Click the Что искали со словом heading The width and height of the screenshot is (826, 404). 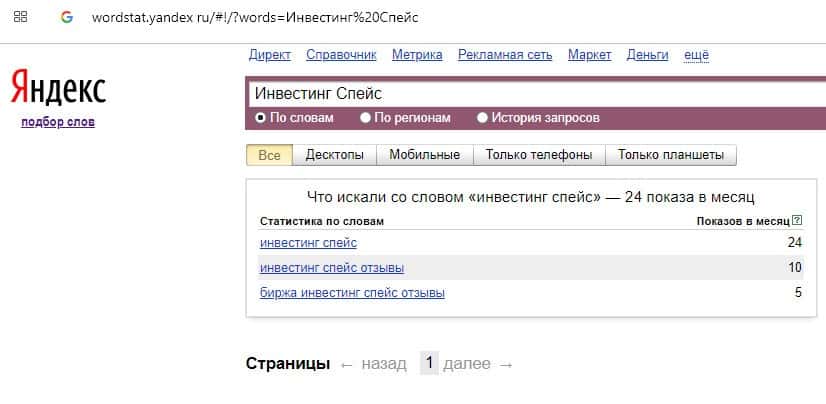click(530, 198)
